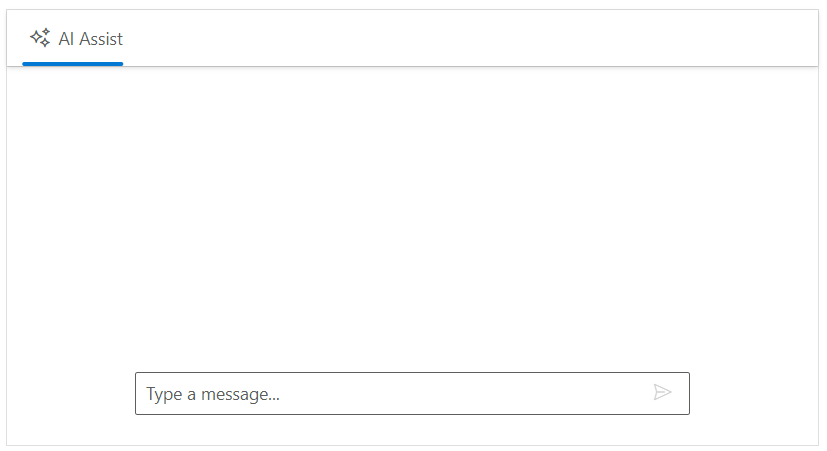This screenshot has width=827, height=451.
Task: Activate the AI Assist header tab
Action: tap(73, 39)
